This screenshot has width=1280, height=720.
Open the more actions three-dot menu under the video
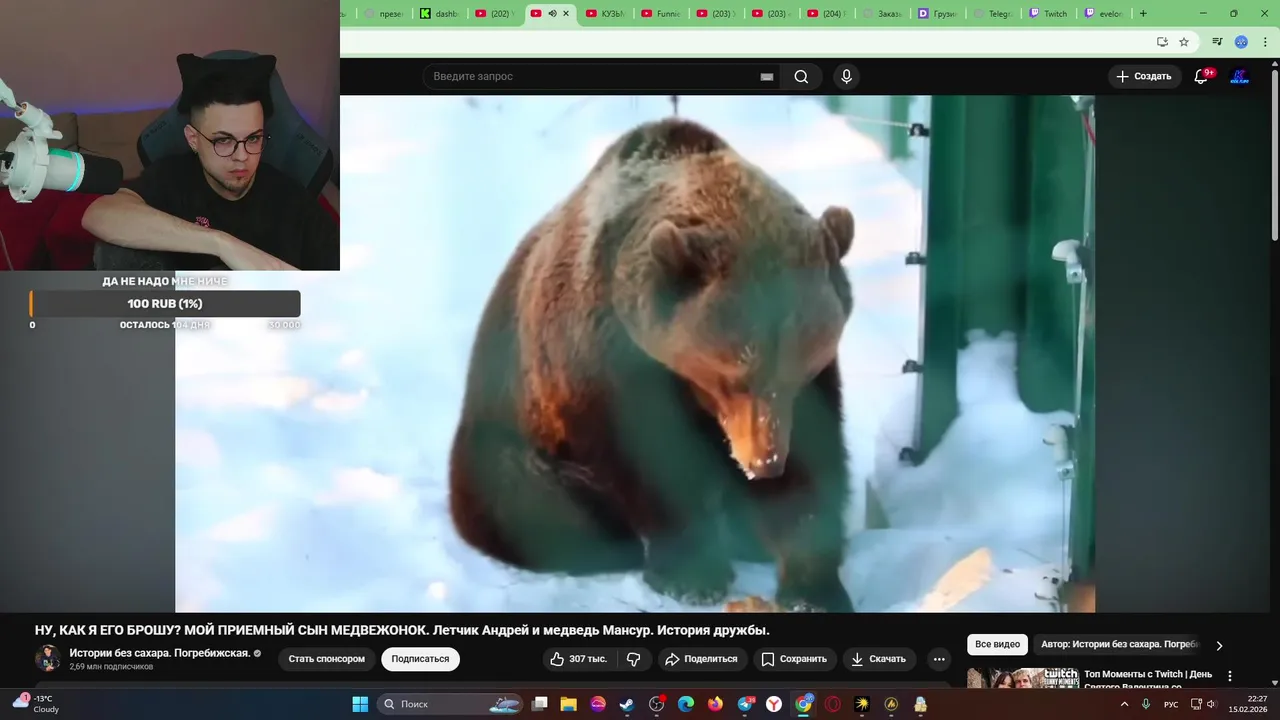point(938,659)
